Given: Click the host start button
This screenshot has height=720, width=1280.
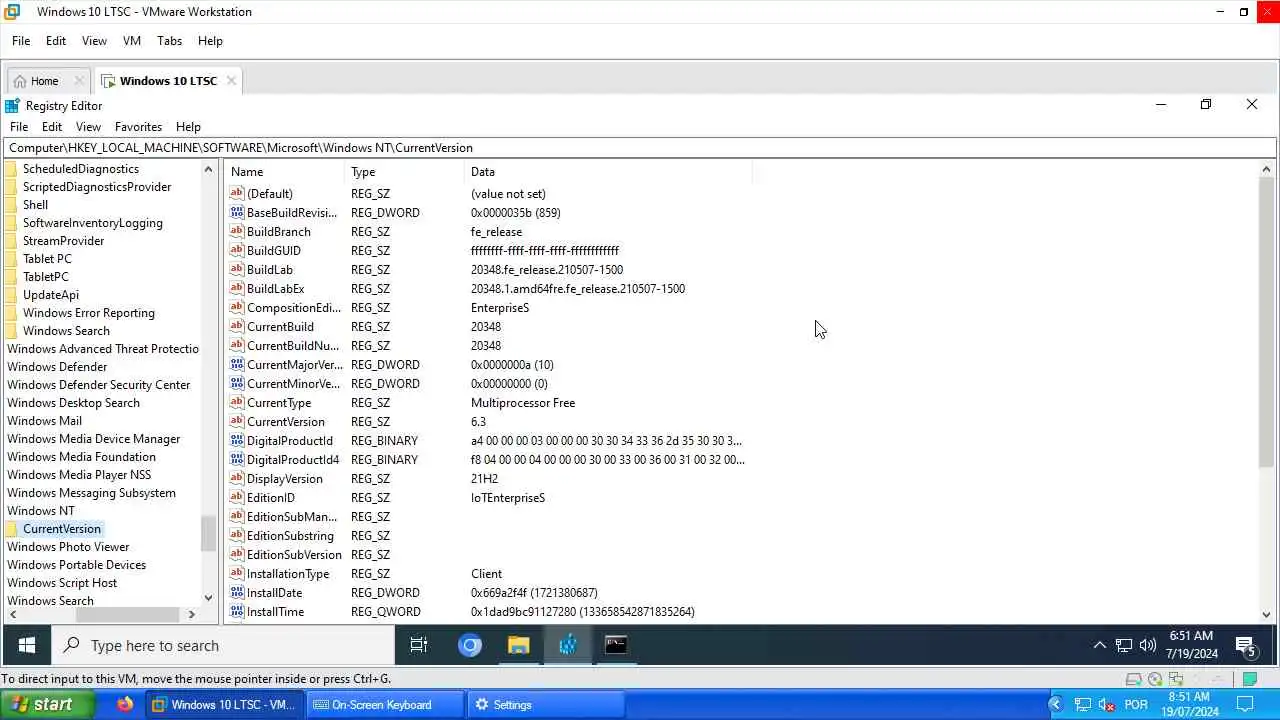Looking at the screenshot, I should [48, 704].
